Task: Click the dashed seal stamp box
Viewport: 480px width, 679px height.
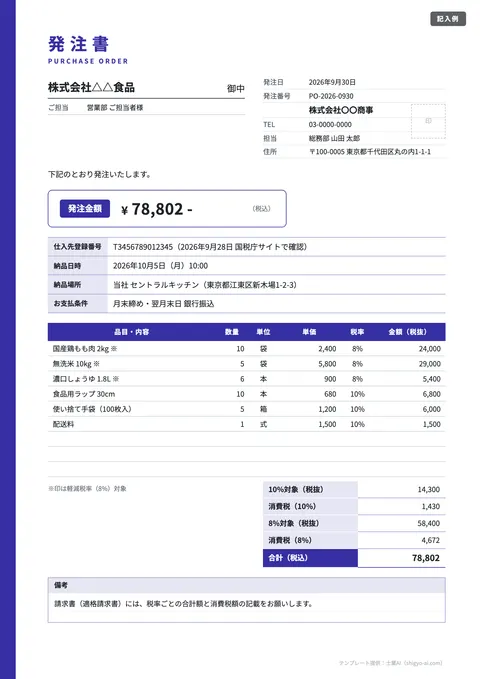Action: click(x=428, y=121)
